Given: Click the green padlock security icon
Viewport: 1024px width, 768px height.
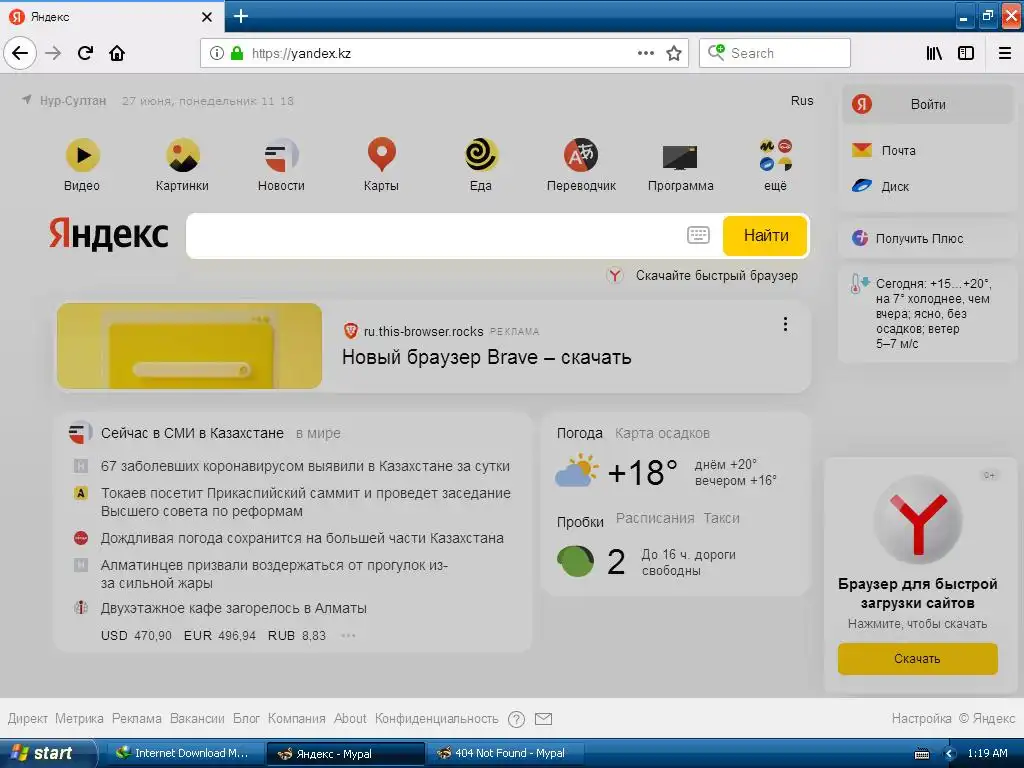Looking at the screenshot, I should 237,53.
